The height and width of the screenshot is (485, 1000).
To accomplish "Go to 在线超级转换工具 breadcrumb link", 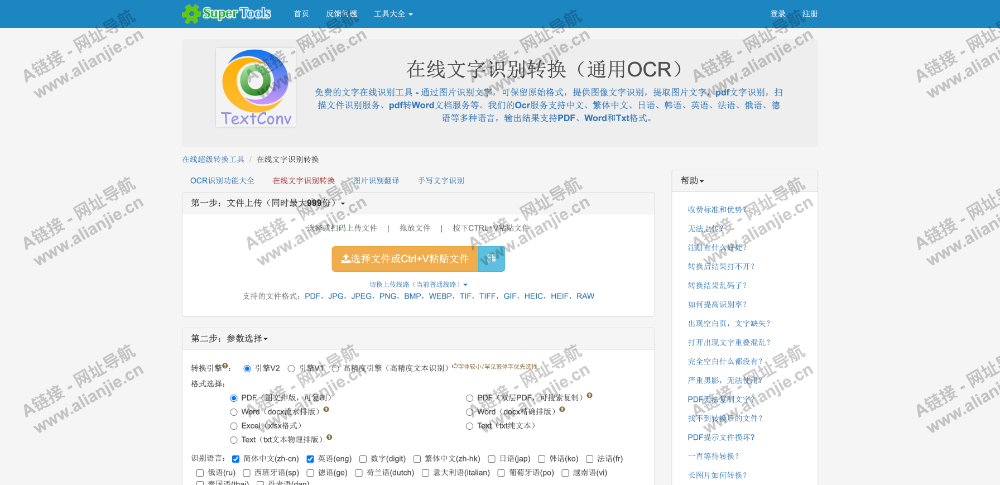I will pos(213,159).
